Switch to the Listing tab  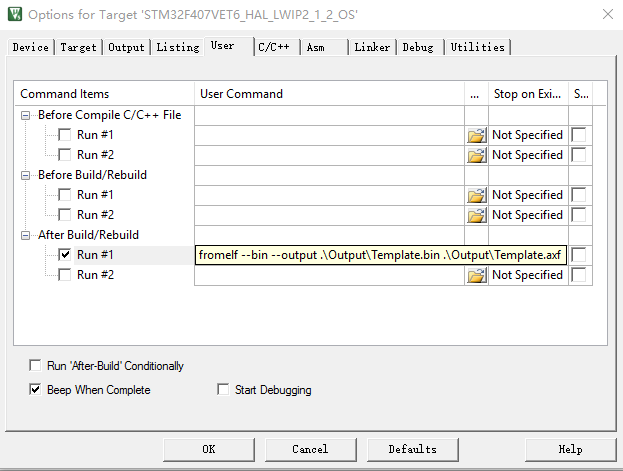(178, 47)
